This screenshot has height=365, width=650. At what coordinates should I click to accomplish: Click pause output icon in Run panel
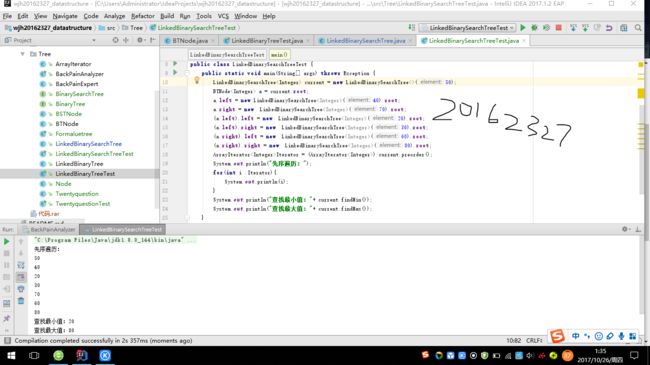(x=7, y=265)
